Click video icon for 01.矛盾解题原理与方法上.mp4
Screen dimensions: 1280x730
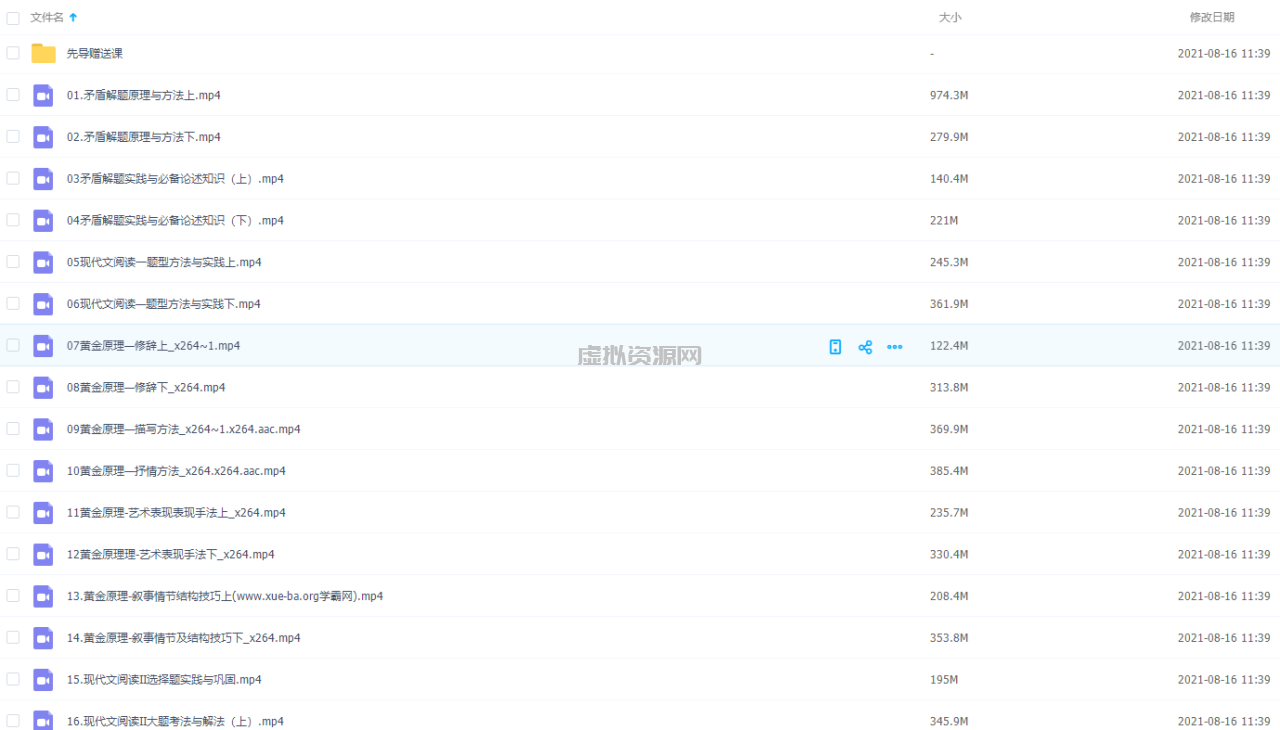click(x=43, y=95)
